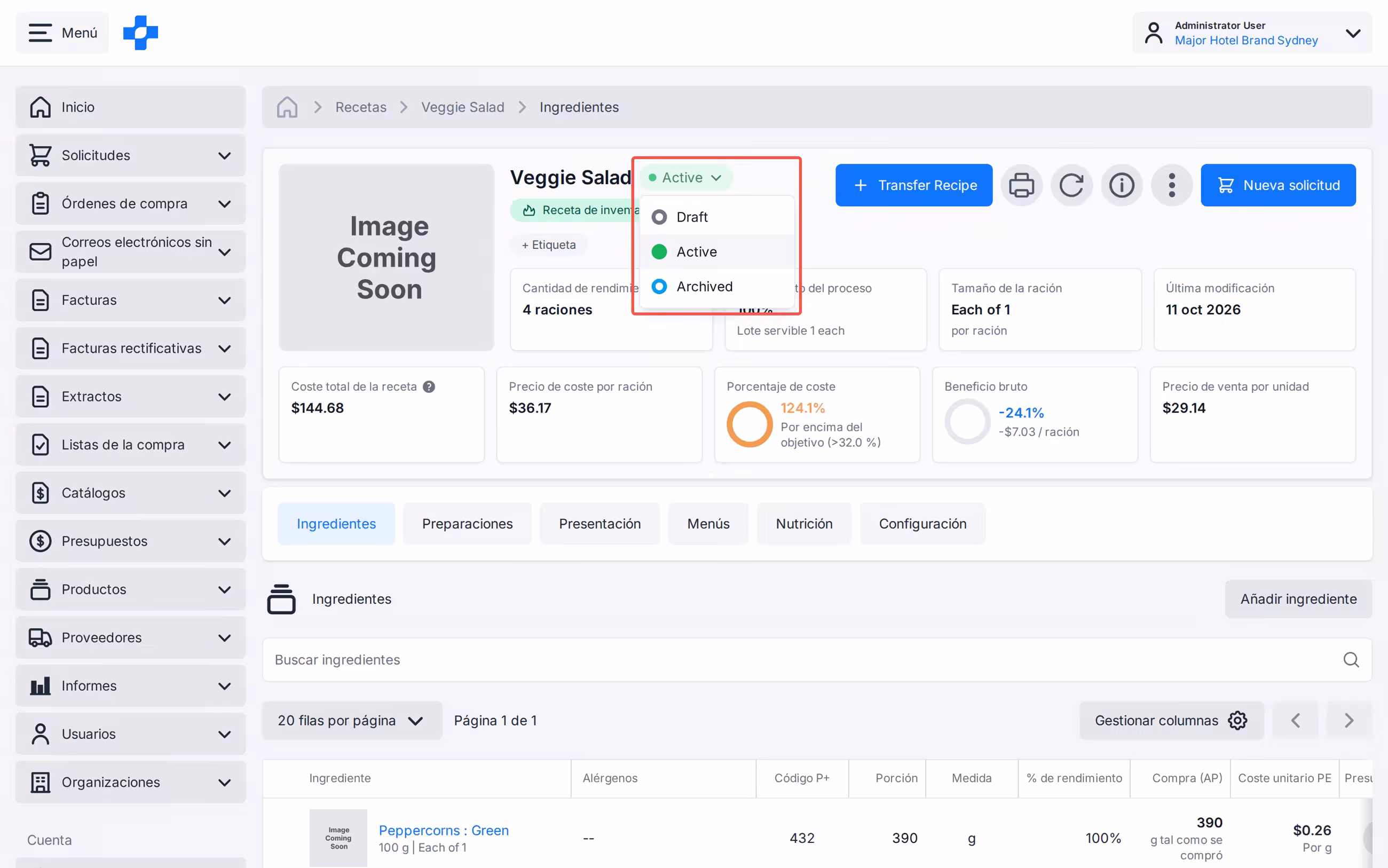Refresh the recipe with the reload icon

point(1071,185)
